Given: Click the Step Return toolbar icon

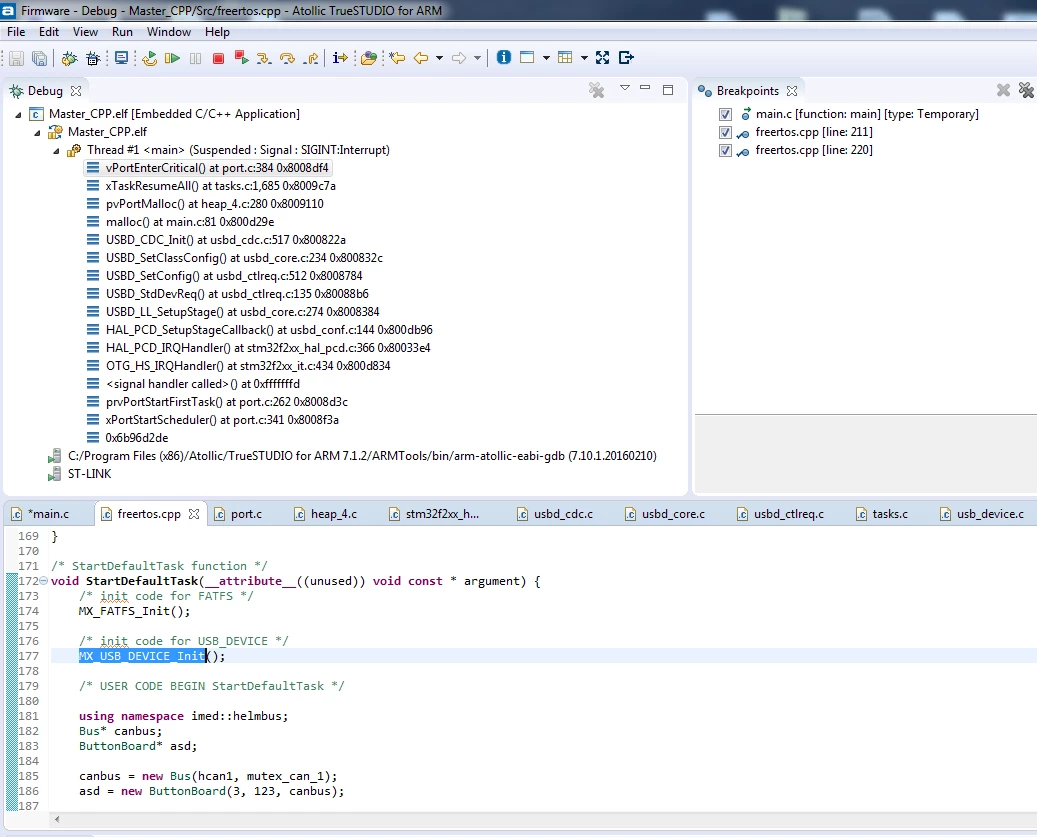Looking at the screenshot, I should point(311,58).
